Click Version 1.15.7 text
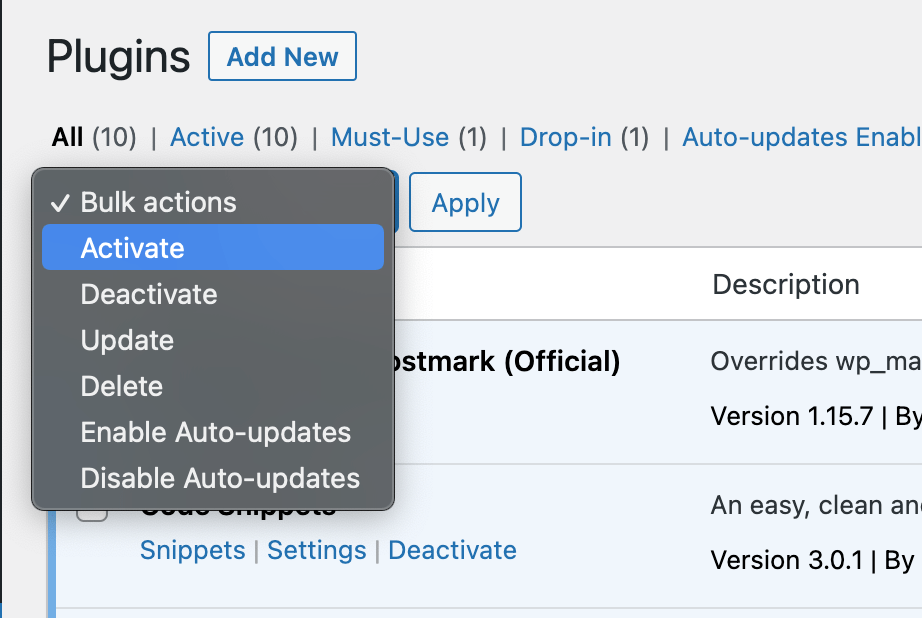 coord(791,416)
